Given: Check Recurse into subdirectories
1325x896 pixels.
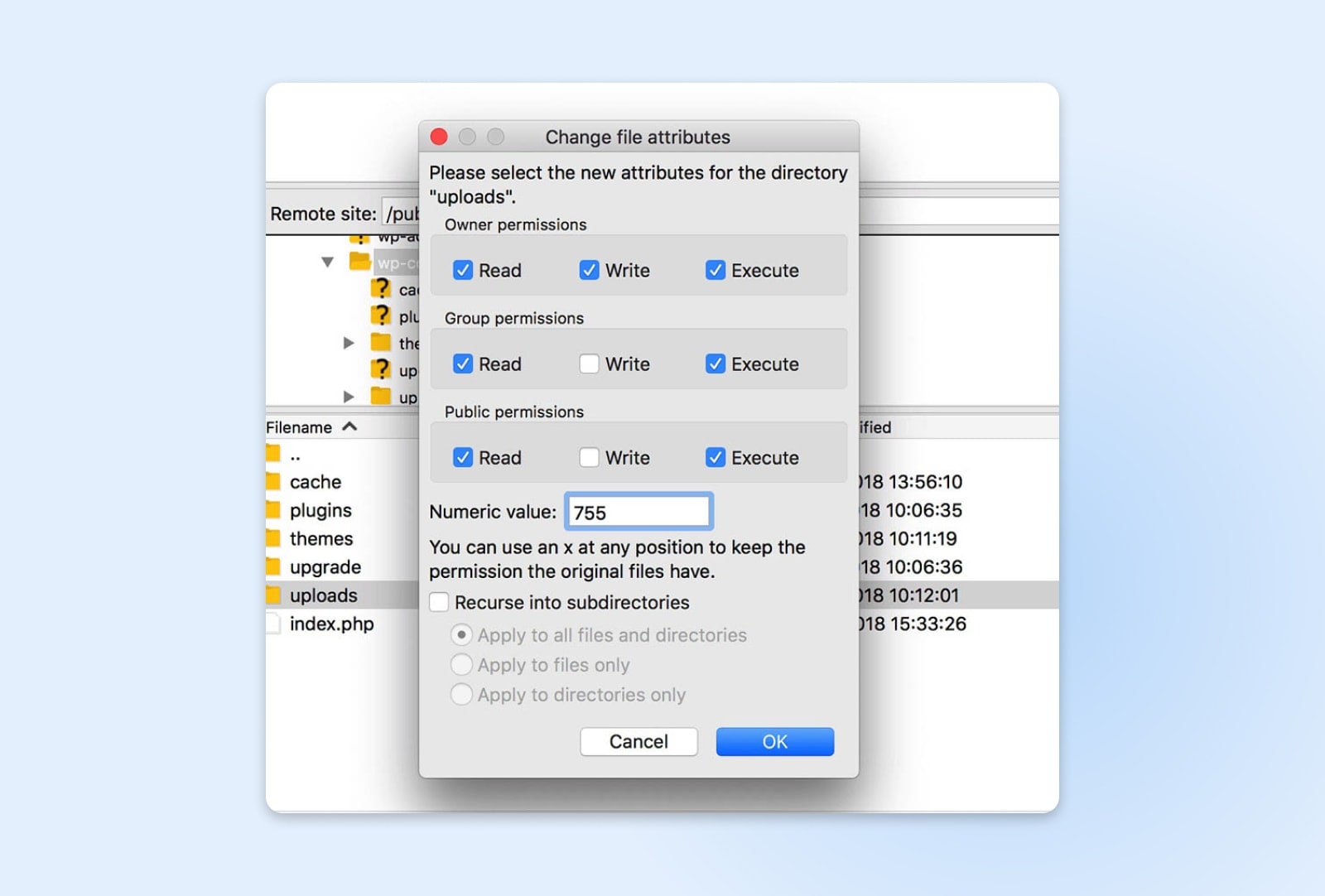Looking at the screenshot, I should [x=440, y=603].
